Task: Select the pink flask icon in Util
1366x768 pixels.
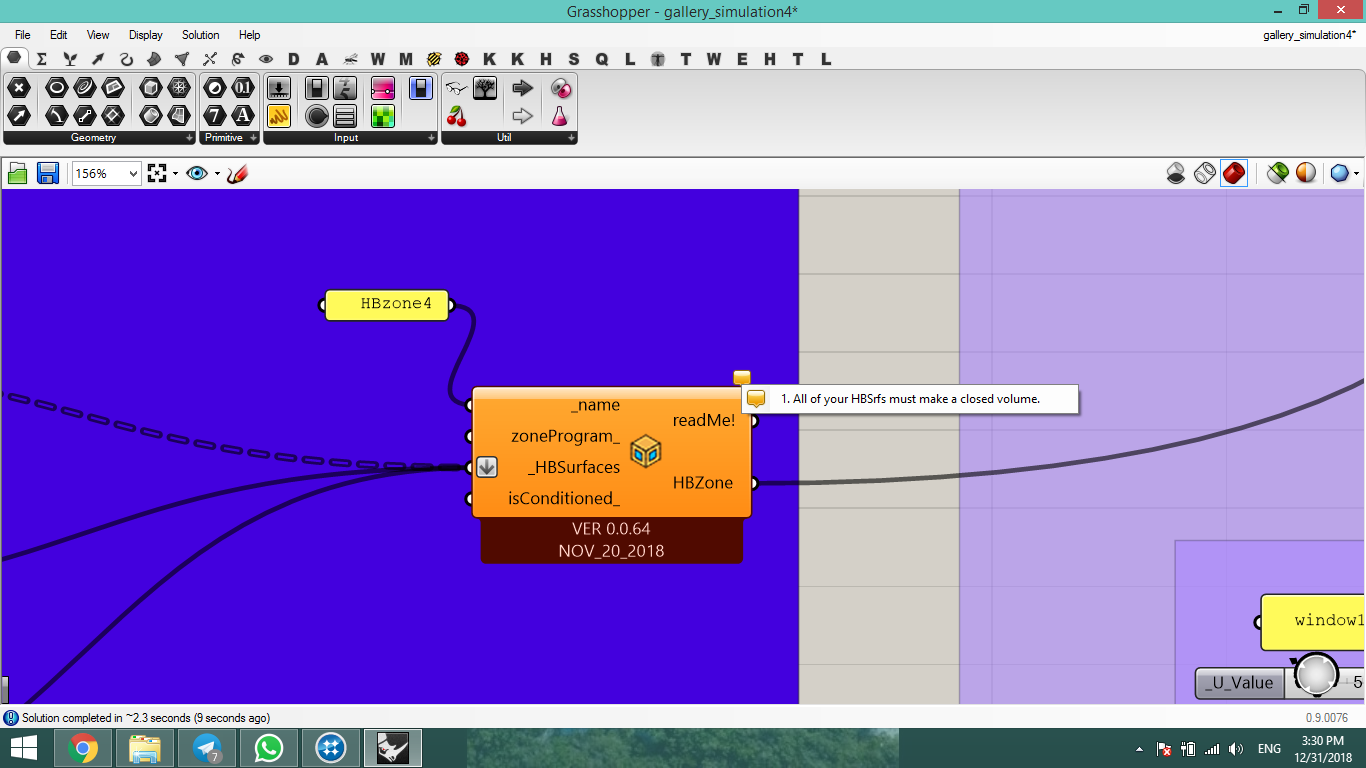Action: (560, 115)
